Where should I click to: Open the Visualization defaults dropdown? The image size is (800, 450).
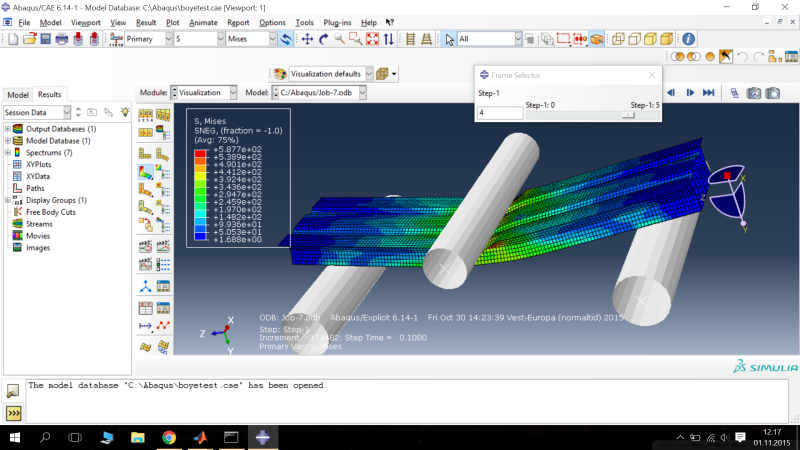[368, 74]
